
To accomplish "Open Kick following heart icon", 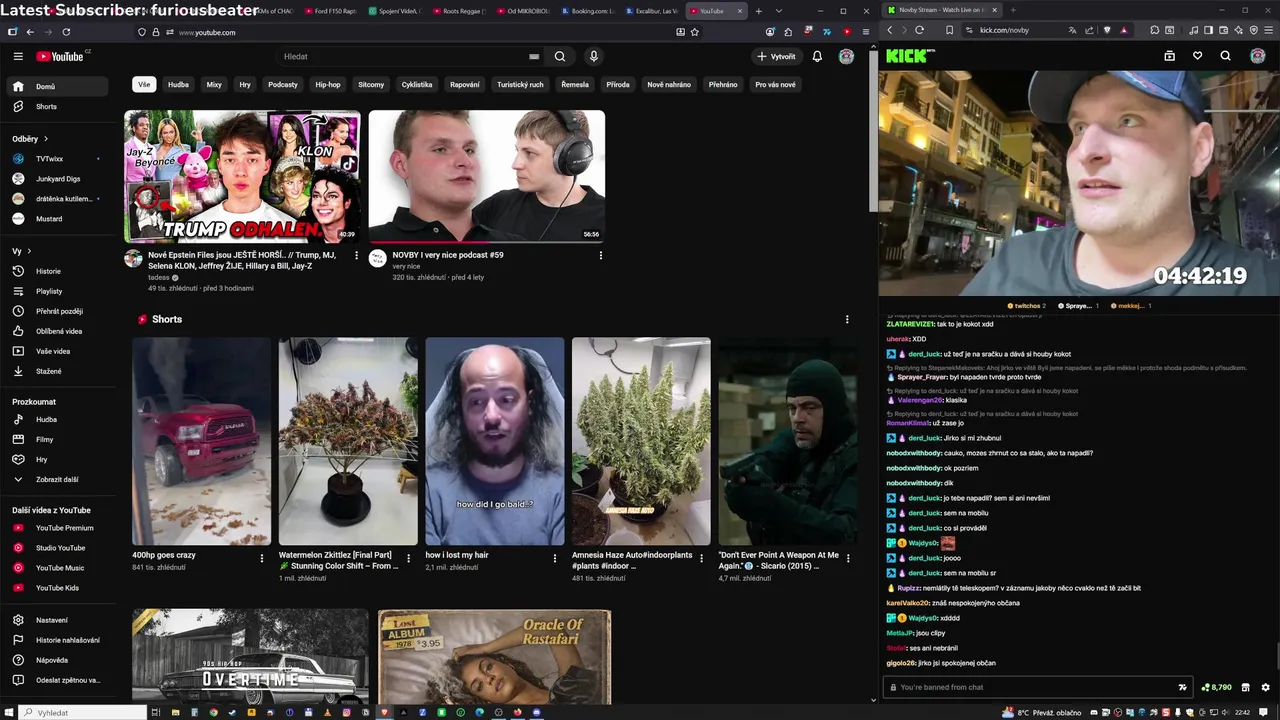I will (x=1197, y=56).
